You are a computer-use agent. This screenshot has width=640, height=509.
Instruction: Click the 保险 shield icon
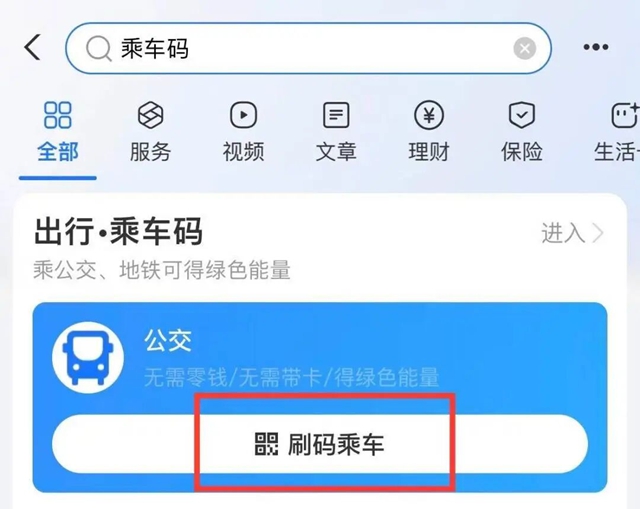pyautogui.click(x=522, y=115)
